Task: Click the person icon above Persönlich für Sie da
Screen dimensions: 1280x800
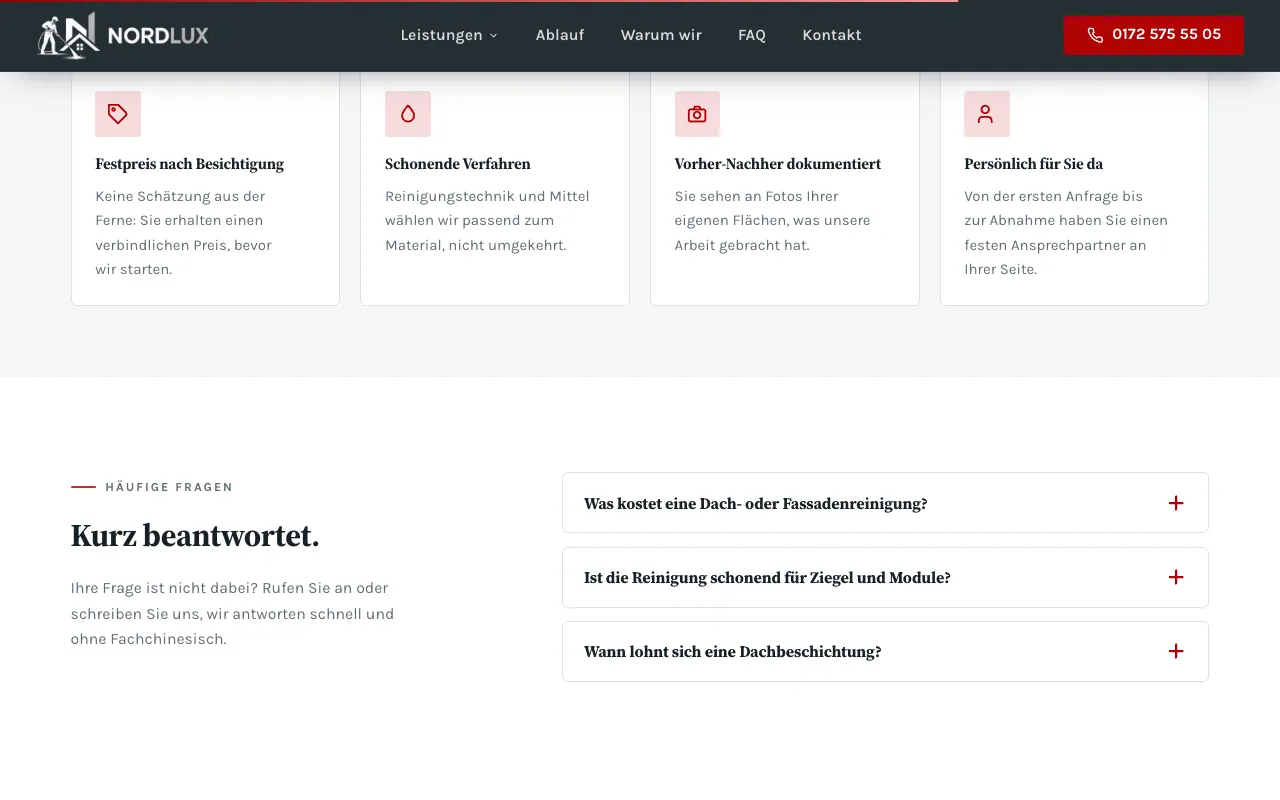Action: point(986,114)
